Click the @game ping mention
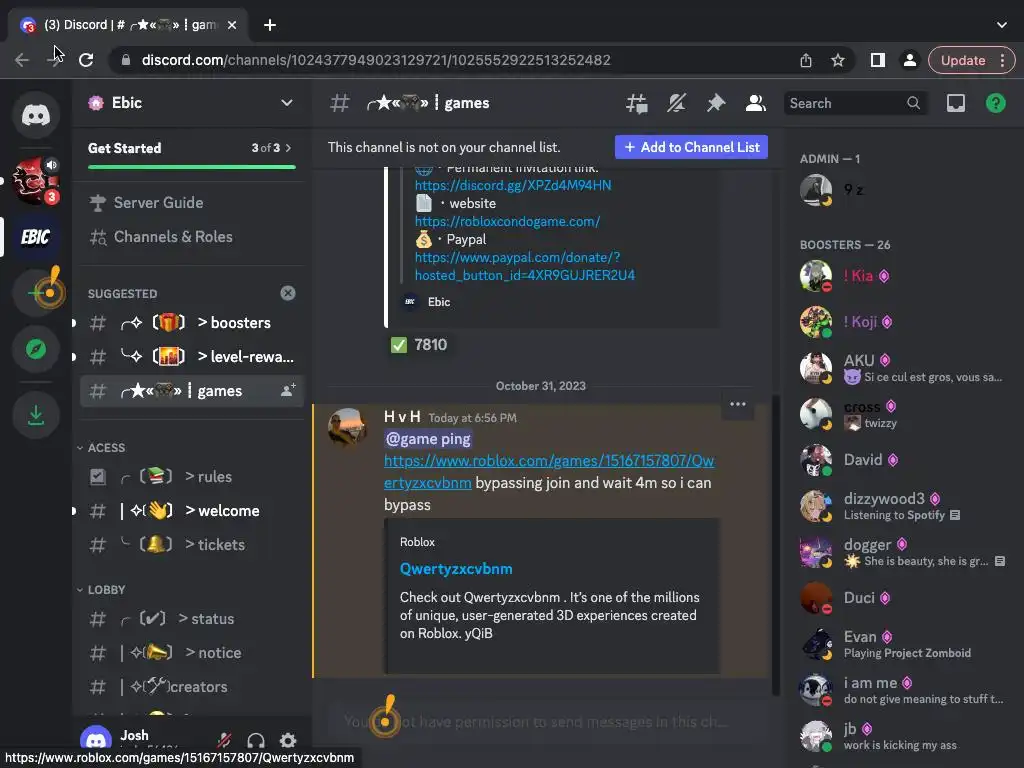 (428, 439)
